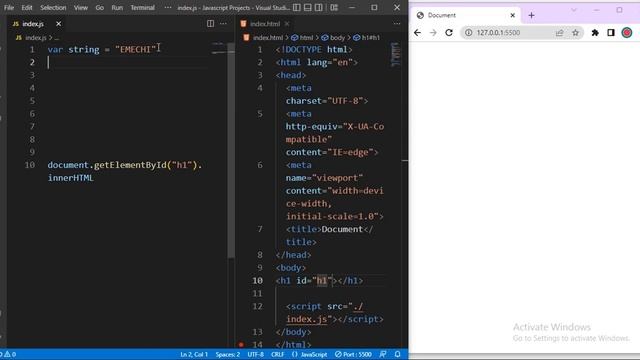Image resolution: width=640 pixels, height=360 pixels.
Task: Open more actions for right editor group
Action: [397, 24]
